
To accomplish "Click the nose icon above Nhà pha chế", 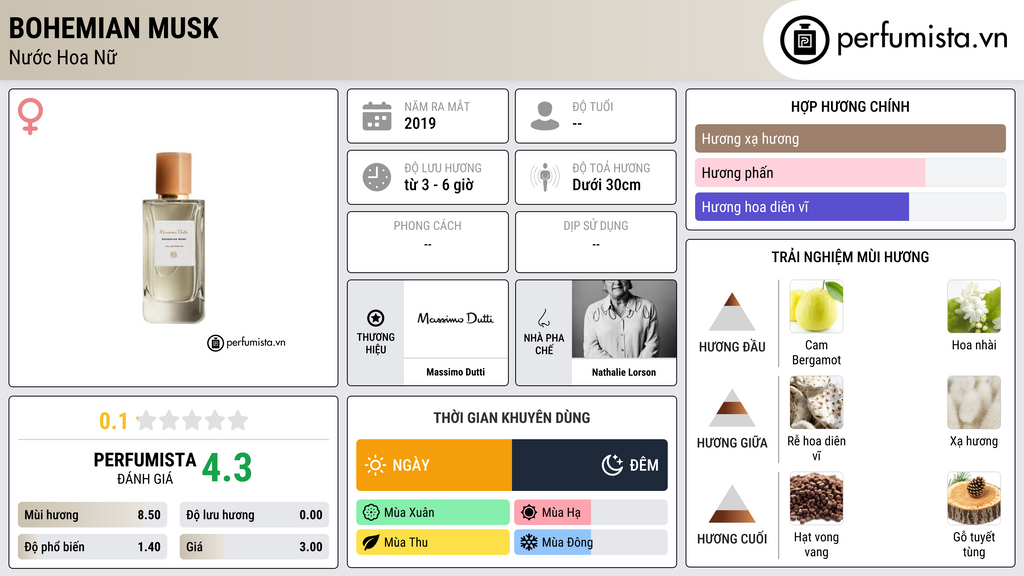I will 543,318.
